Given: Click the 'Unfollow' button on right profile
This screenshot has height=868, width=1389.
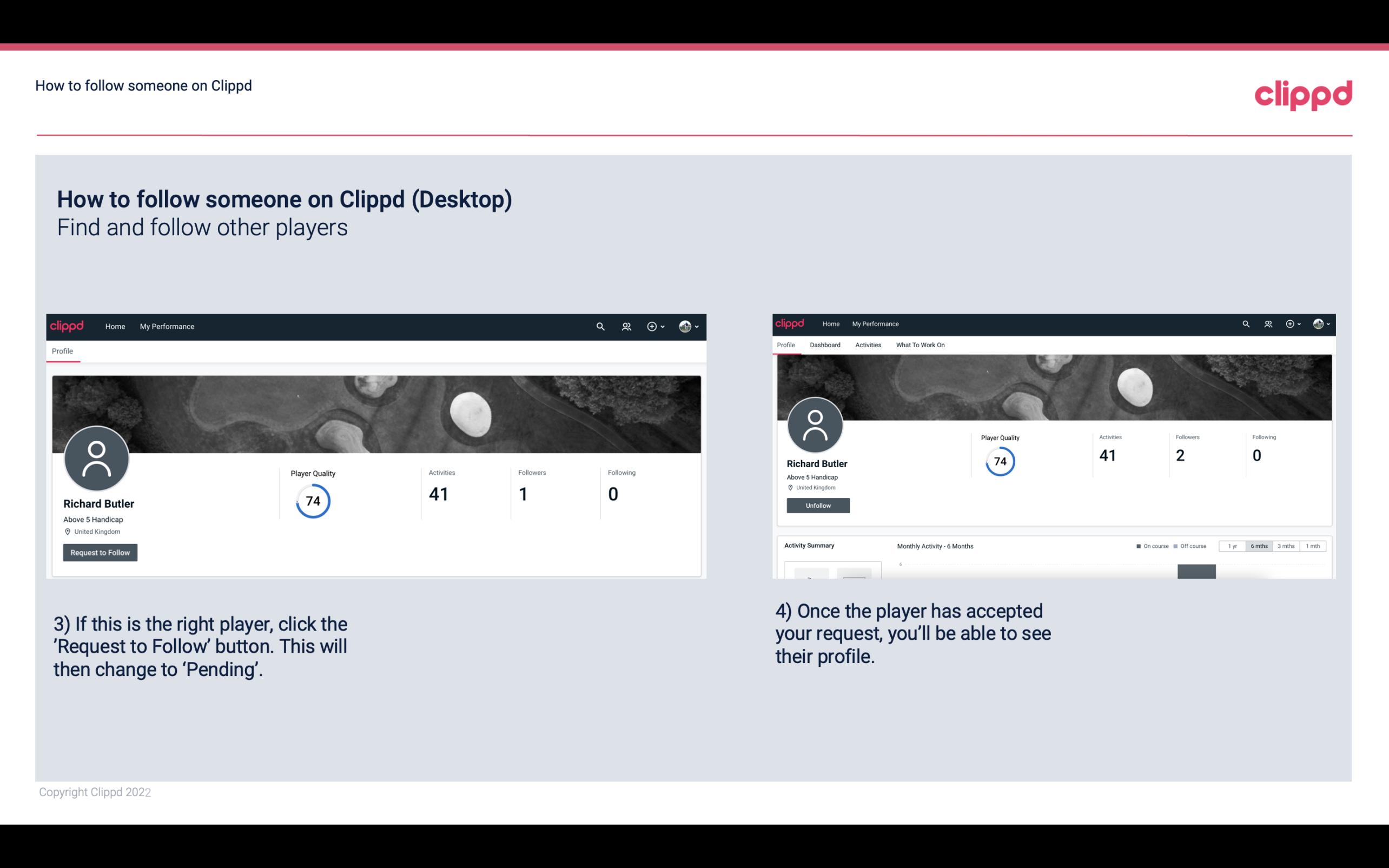Looking at the screenshot, I should 817,505.
